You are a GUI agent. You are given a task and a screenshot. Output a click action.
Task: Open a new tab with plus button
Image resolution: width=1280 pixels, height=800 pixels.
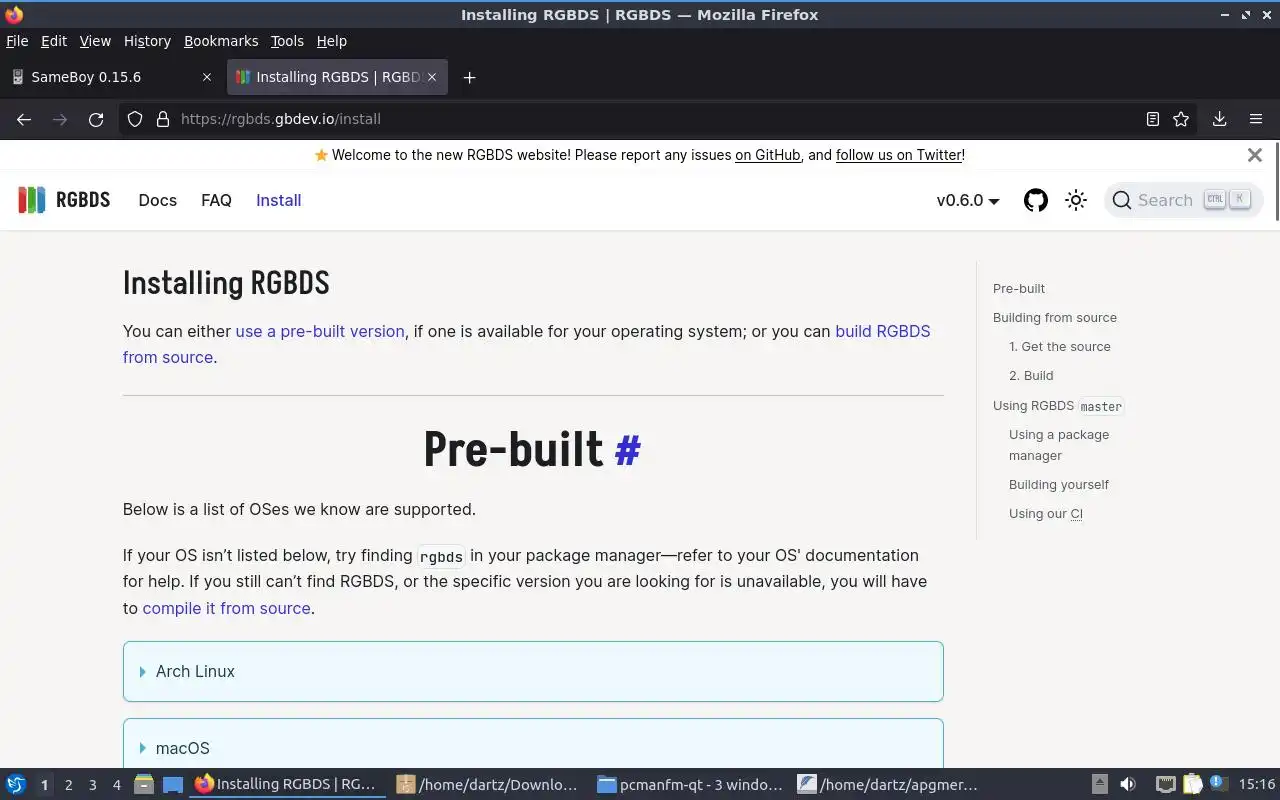469,77
